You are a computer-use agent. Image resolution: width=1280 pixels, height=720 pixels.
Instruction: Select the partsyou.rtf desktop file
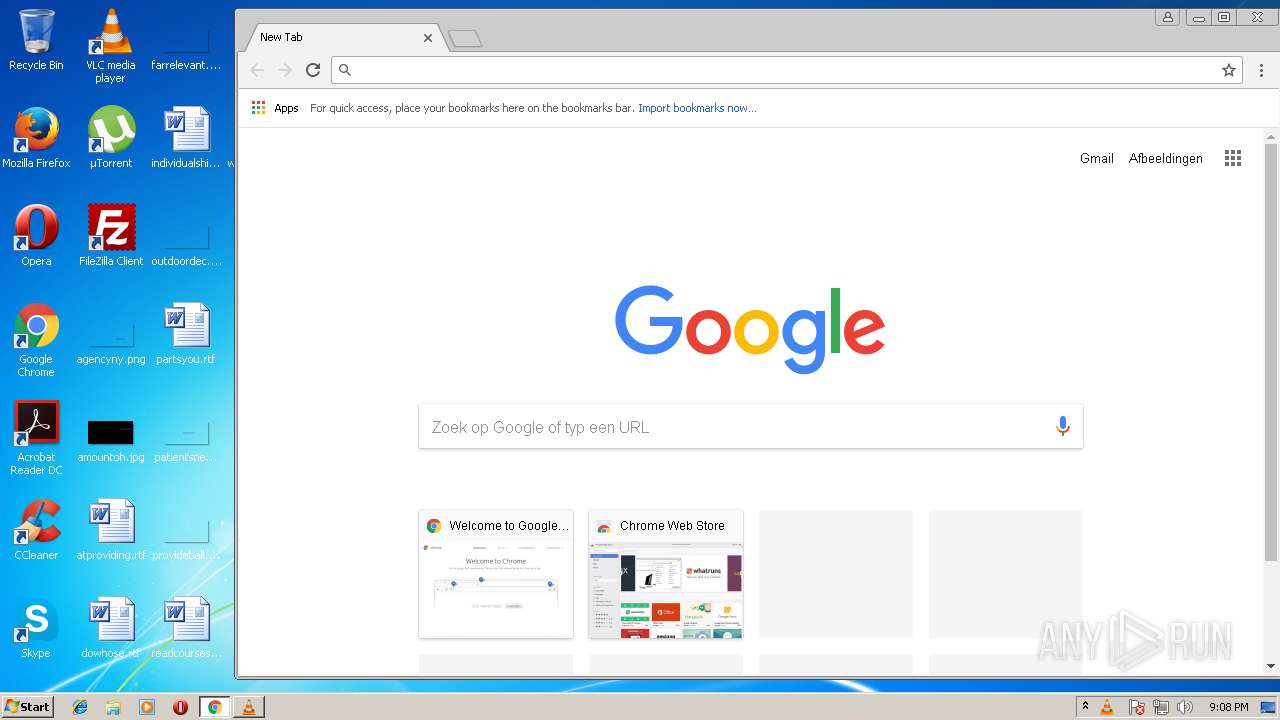tap(185, 334)
